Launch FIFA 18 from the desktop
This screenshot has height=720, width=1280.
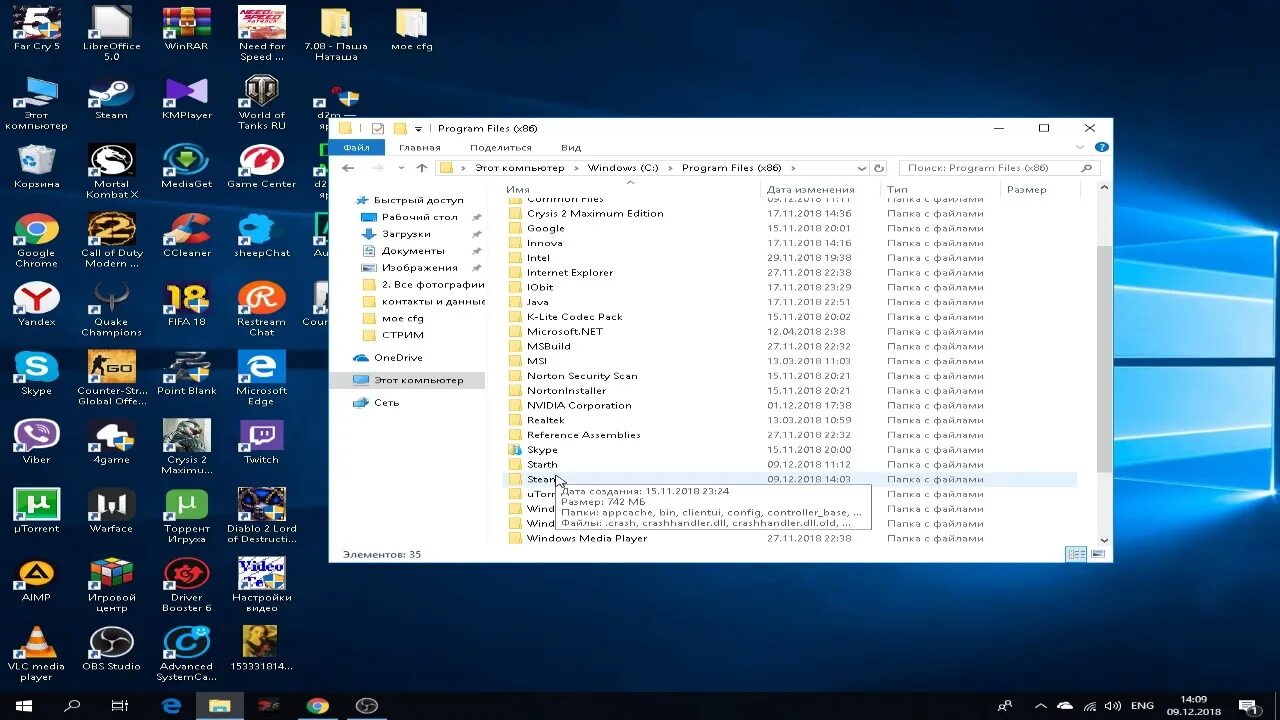click(x=186, y=304)
